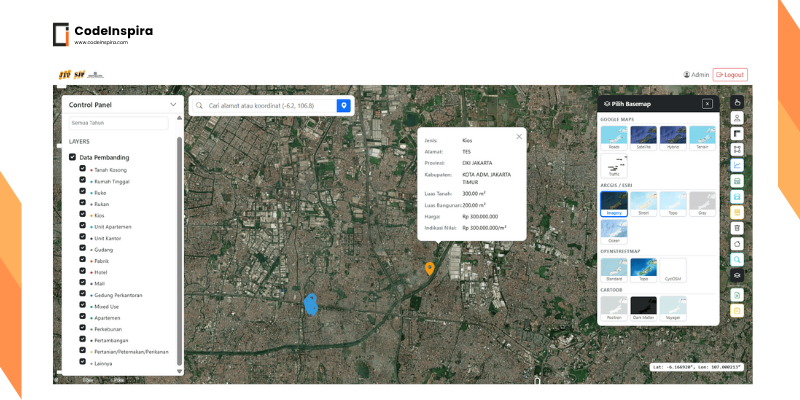Image resolution: width=800 pixels, height=400 pixels.
Task: Uncheck the Rumah Tinggal layer
Action: coord(83,180)
